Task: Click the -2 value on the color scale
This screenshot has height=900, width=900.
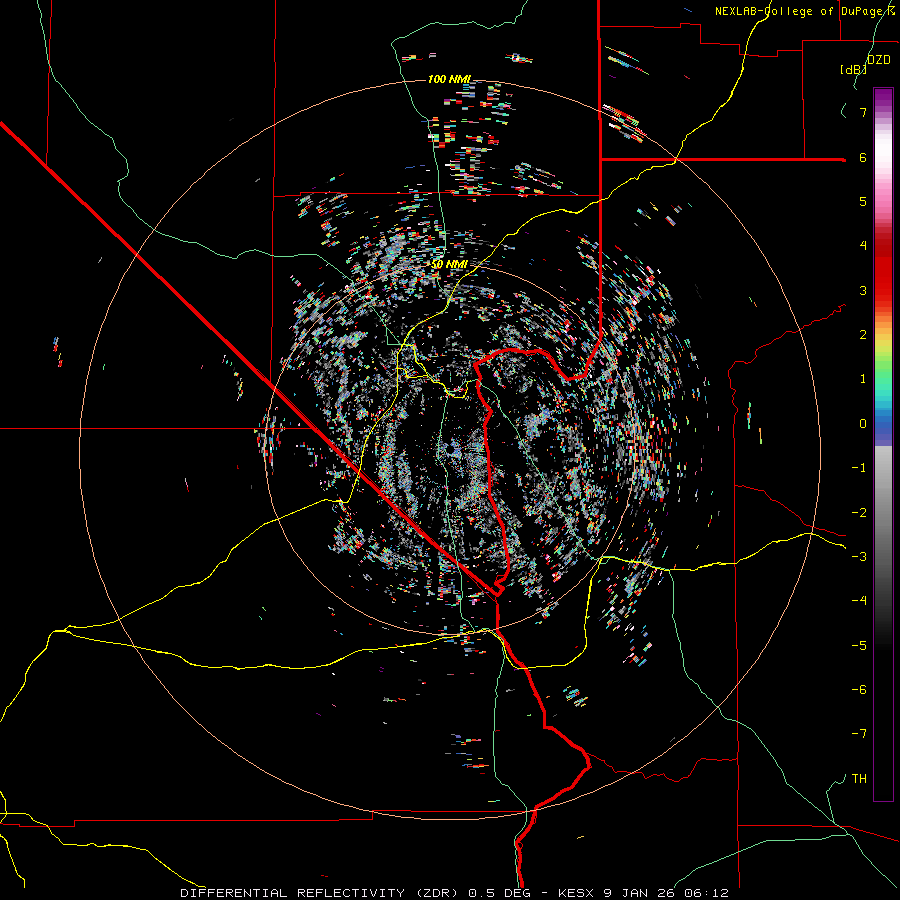Action: pos(859,512)
